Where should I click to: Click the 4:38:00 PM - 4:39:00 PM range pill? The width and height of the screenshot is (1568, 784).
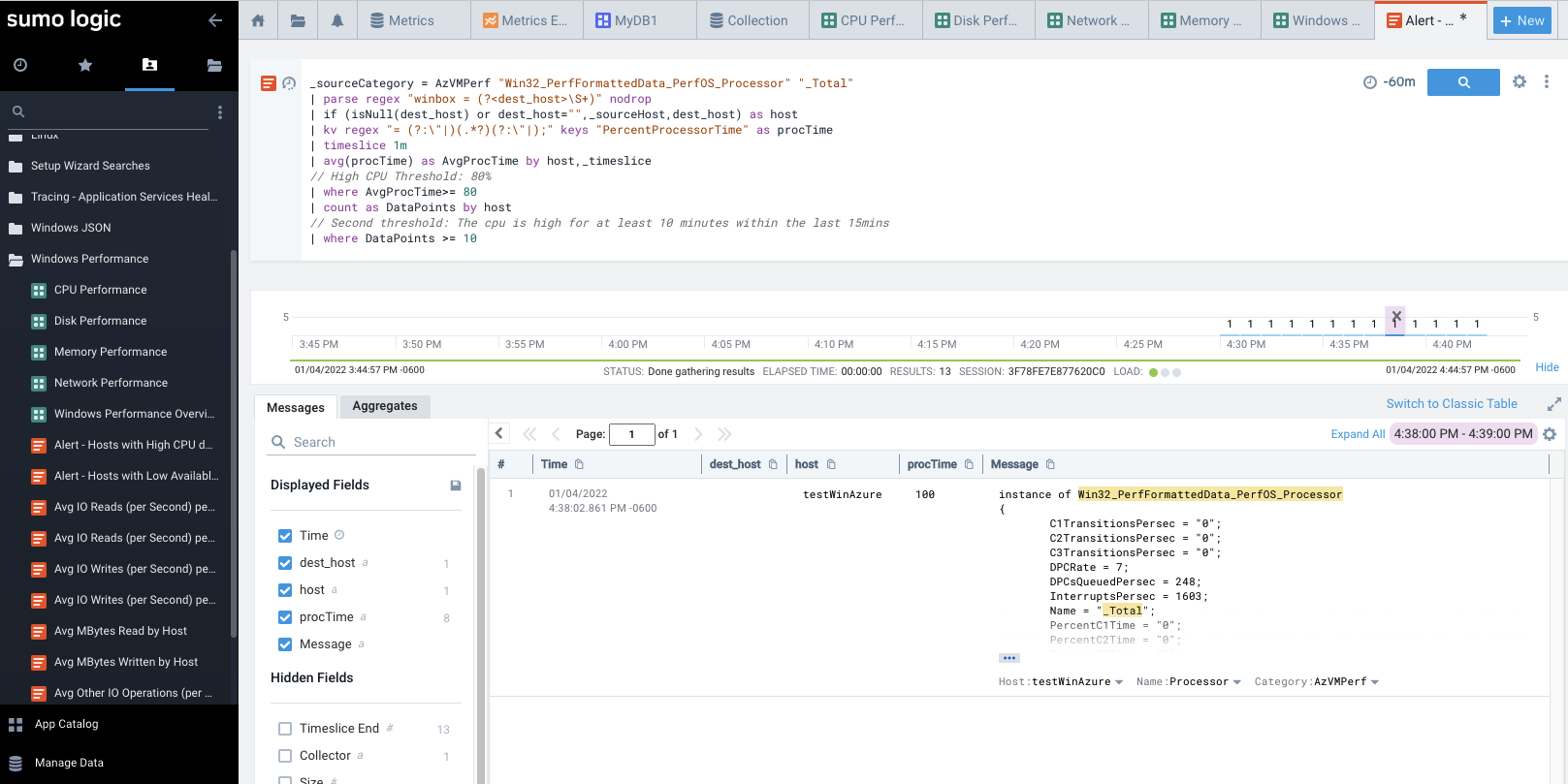(1463, 434)
